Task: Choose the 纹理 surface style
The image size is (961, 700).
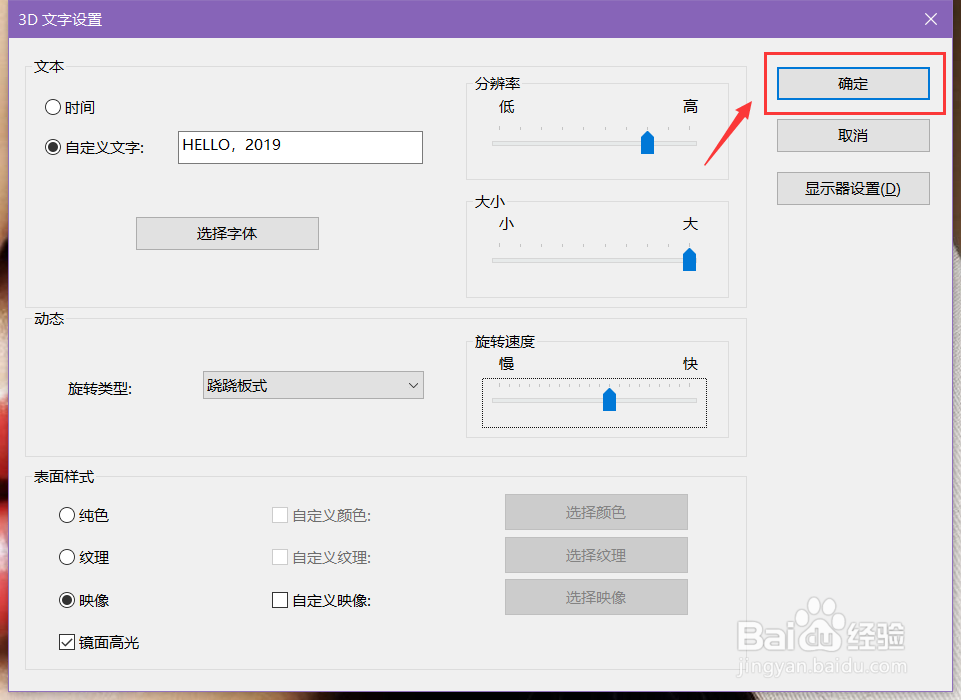Action: coord(66,557)
